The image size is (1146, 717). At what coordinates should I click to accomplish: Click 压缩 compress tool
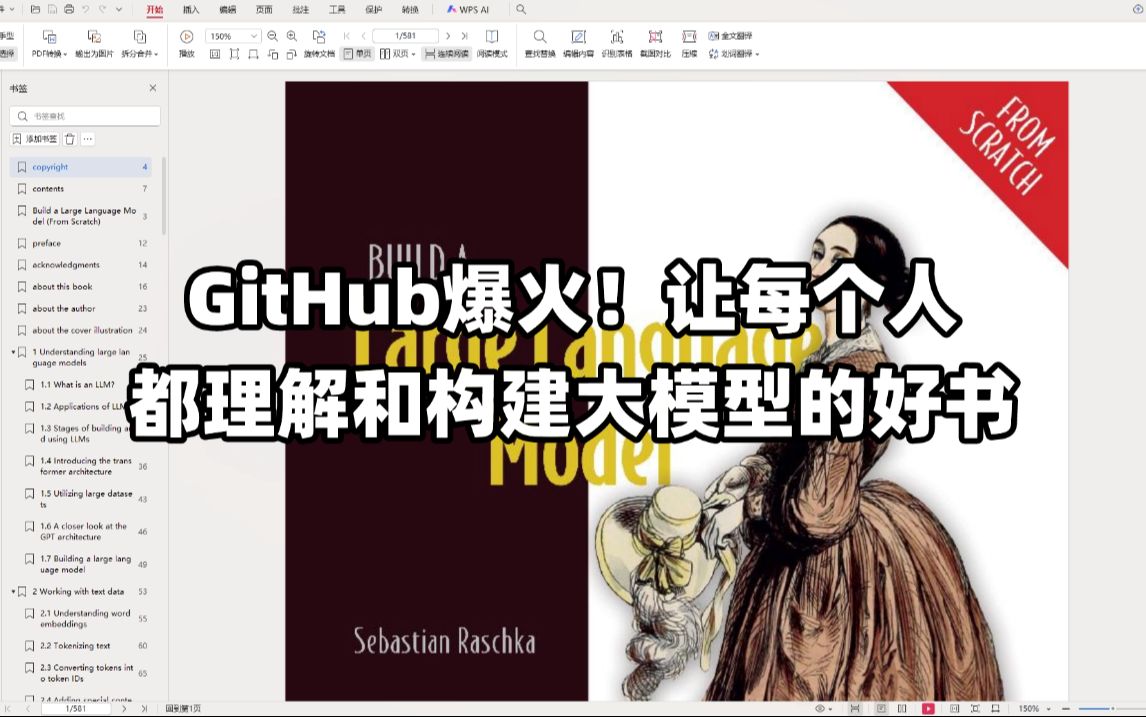point(689,44)
